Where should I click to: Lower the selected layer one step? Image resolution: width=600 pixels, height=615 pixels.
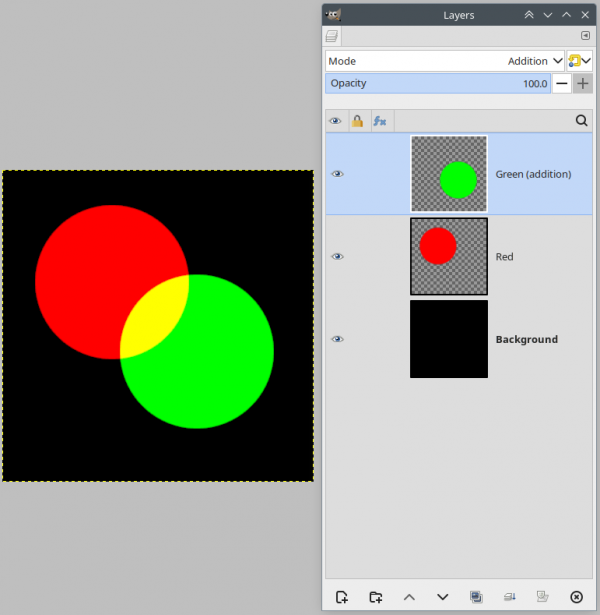[x=443, y=597]
